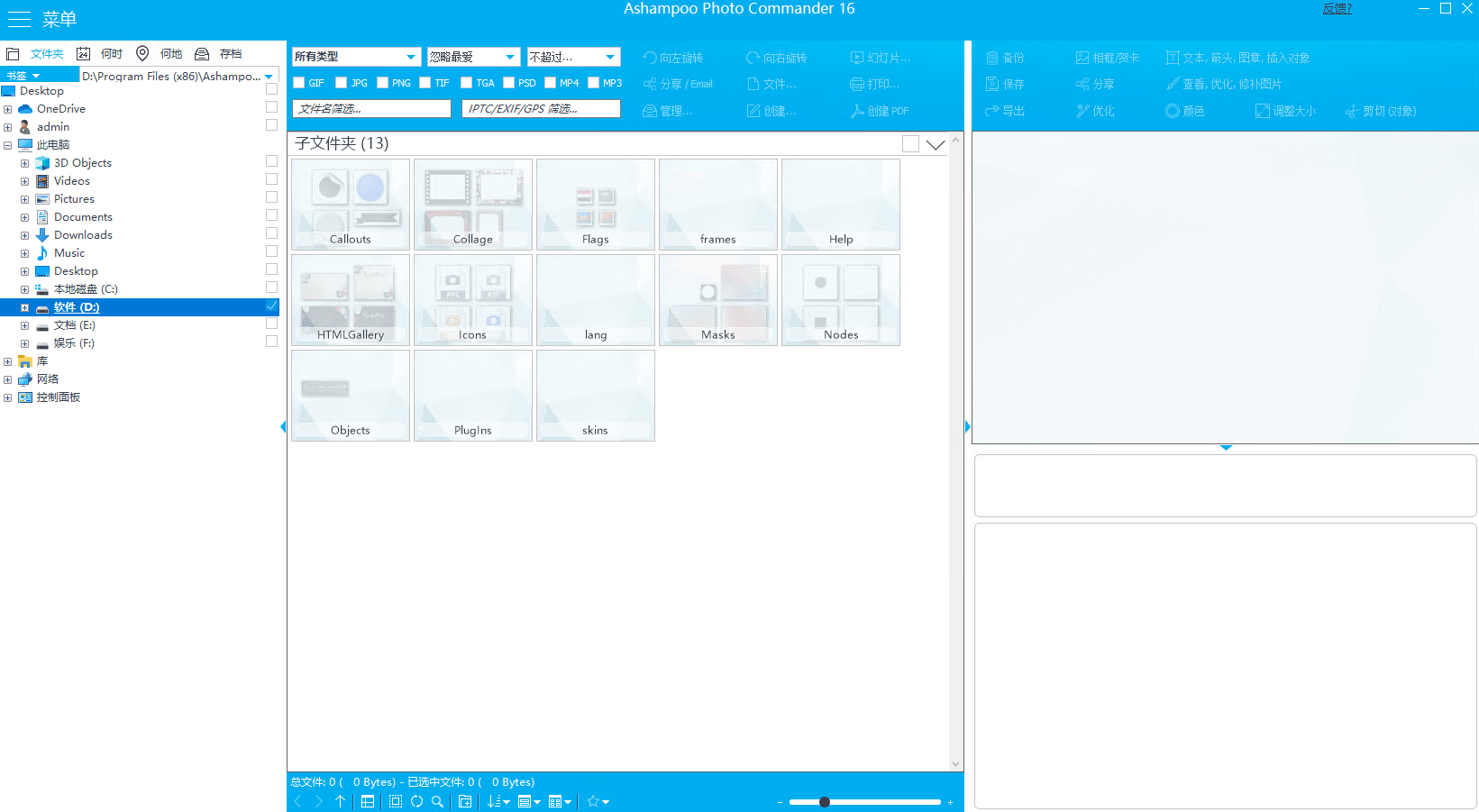Screen dimensions: 1479x812
Task: Enable the JPG filter checkbox
Action: [x=342, y=83]
